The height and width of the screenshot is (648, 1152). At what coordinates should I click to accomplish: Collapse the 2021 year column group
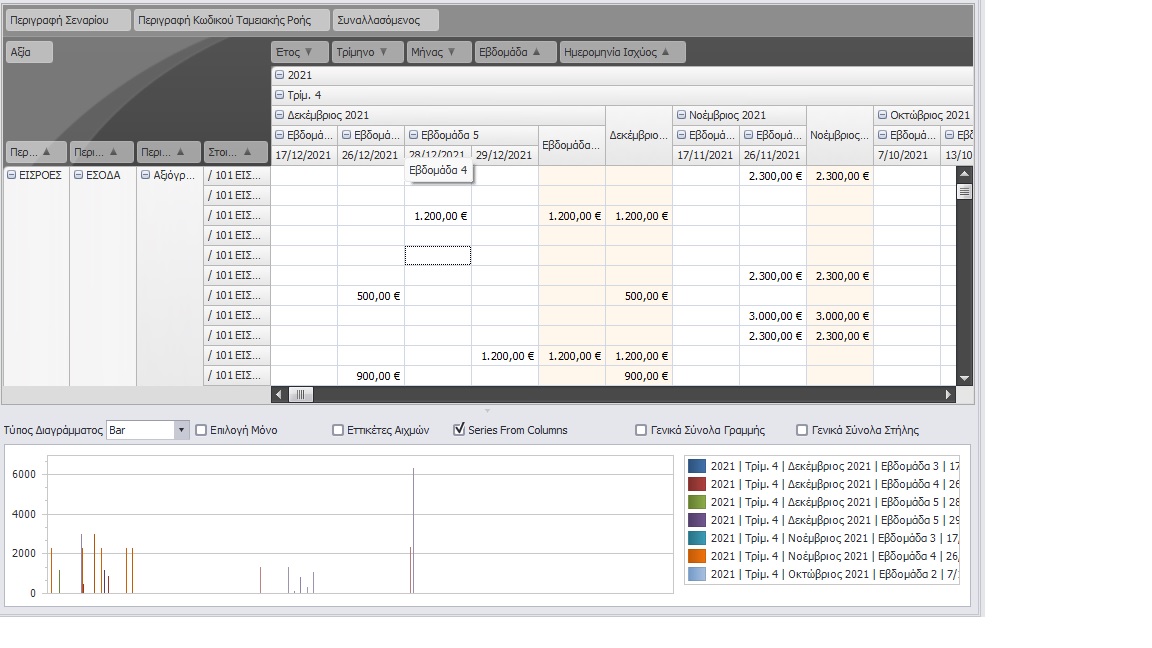pos(280,76)
